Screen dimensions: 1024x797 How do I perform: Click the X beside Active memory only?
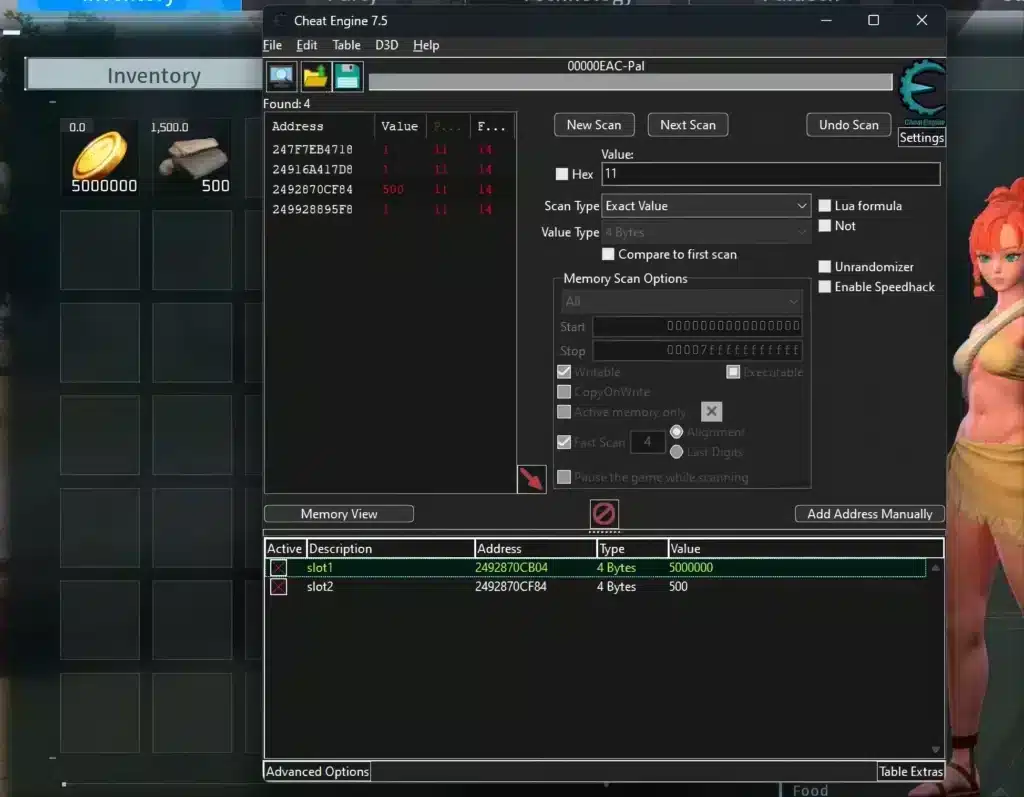point(711,412)
